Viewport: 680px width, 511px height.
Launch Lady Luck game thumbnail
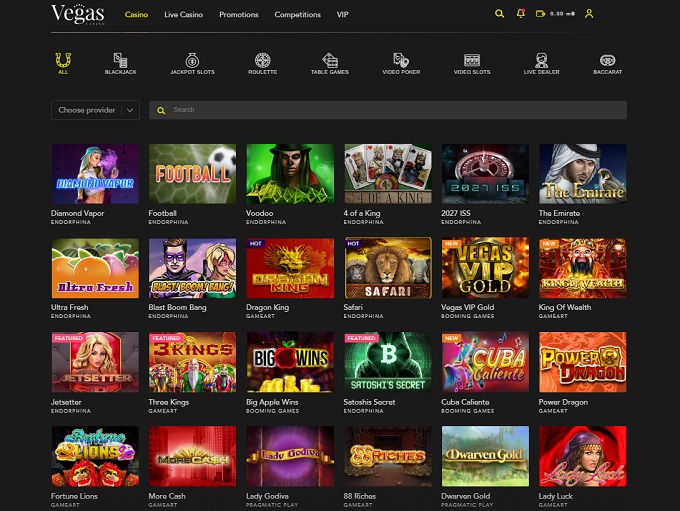click(582, 456)
